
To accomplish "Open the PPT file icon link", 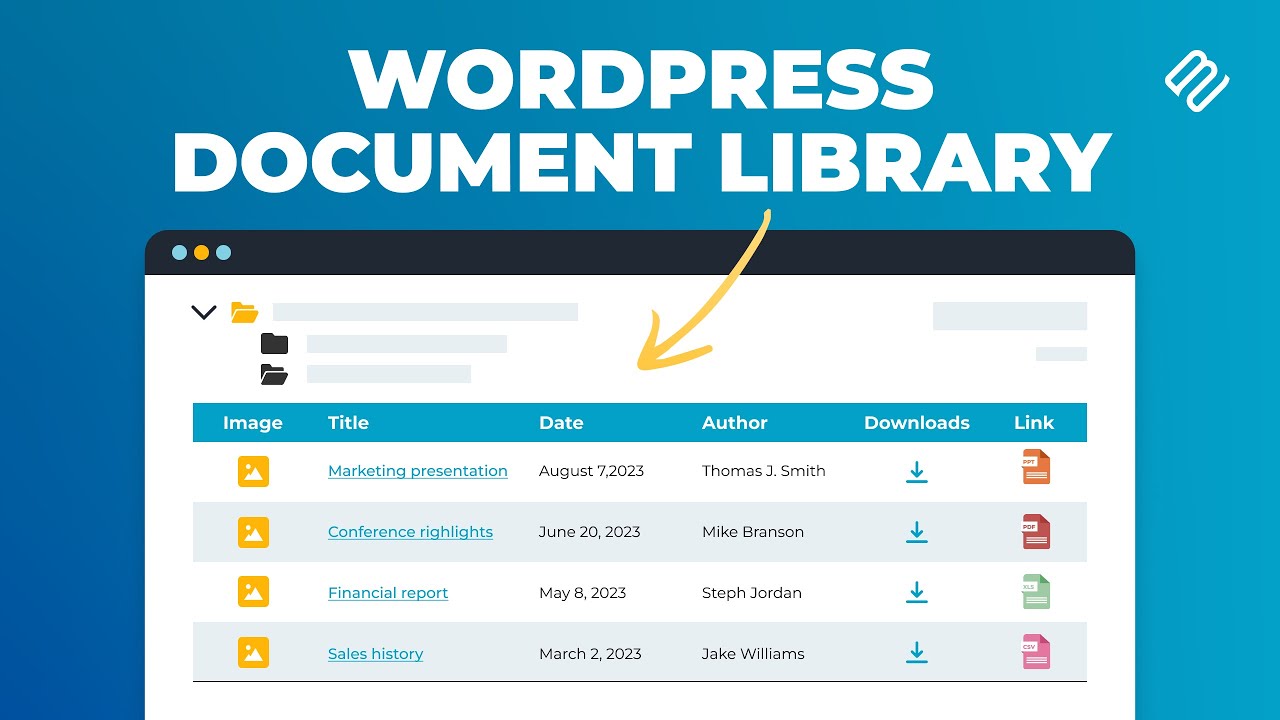I will (1036, 467).
